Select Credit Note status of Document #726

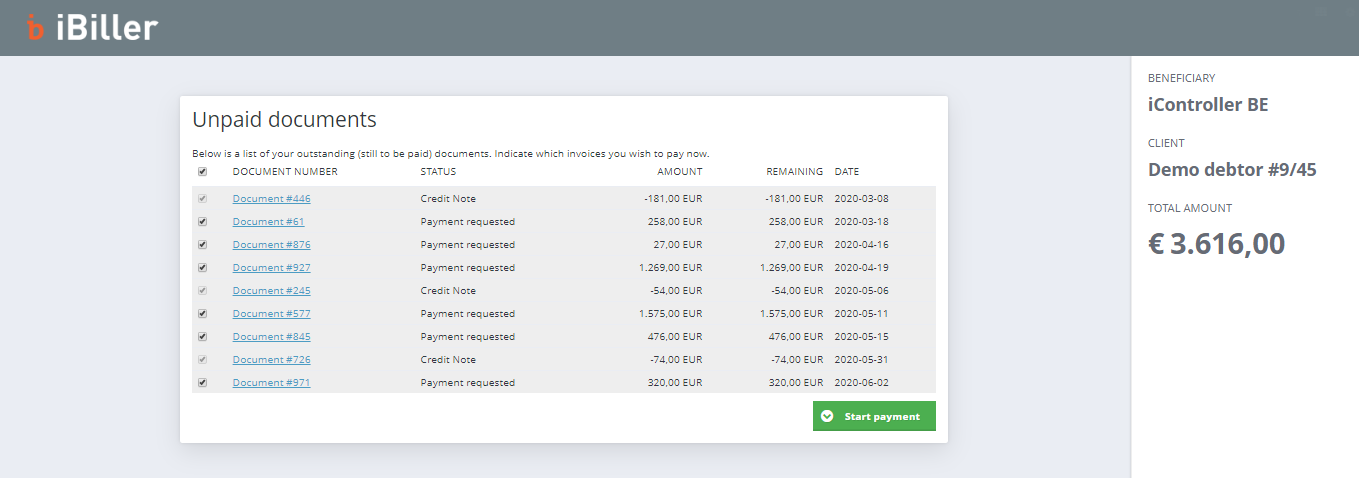click(x=448, y=359)
